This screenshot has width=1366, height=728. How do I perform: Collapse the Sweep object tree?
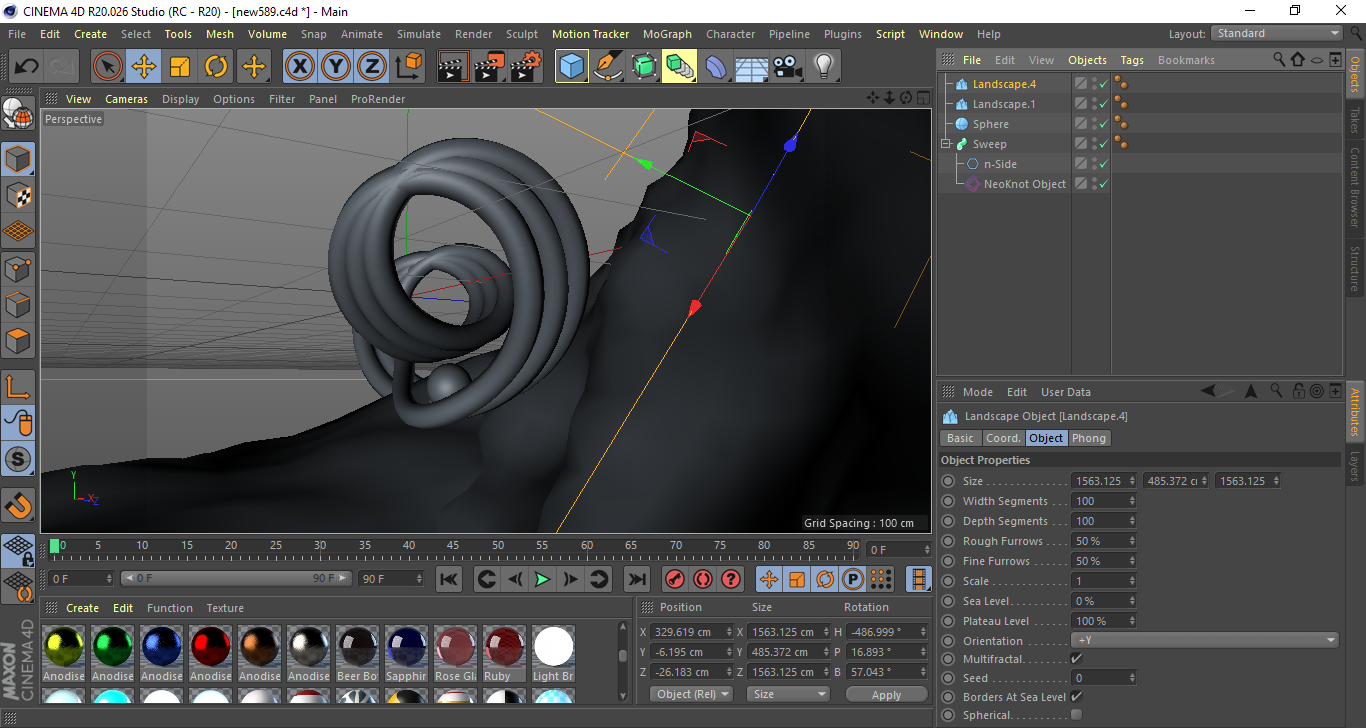pos(946,144)
